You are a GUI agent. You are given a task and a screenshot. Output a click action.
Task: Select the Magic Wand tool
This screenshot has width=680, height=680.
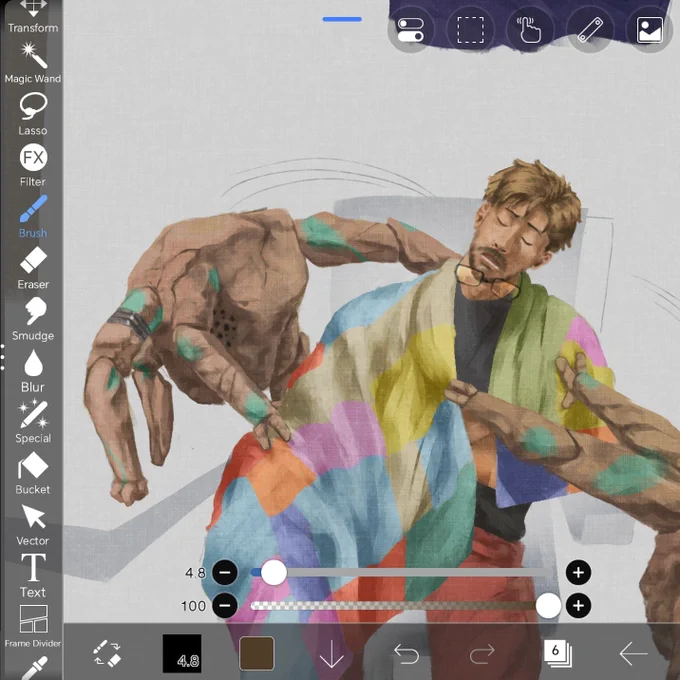click(x=33, y=62)
